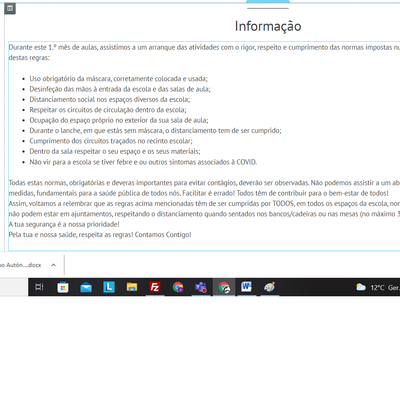This screenshot has width=400, height=400.
Task: Click the bullet starting 'Durante o lanche'
Action: [x=155, y=130]
